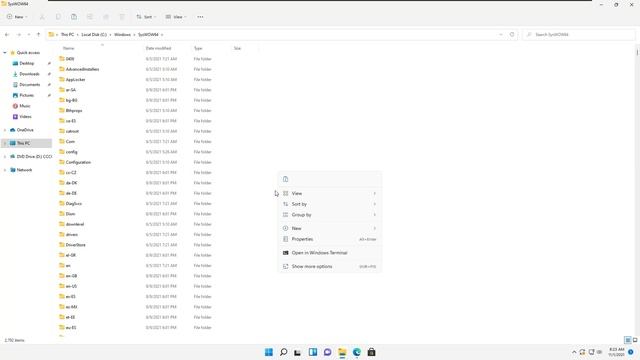Select the AppLocker folder row

(135, 80)
